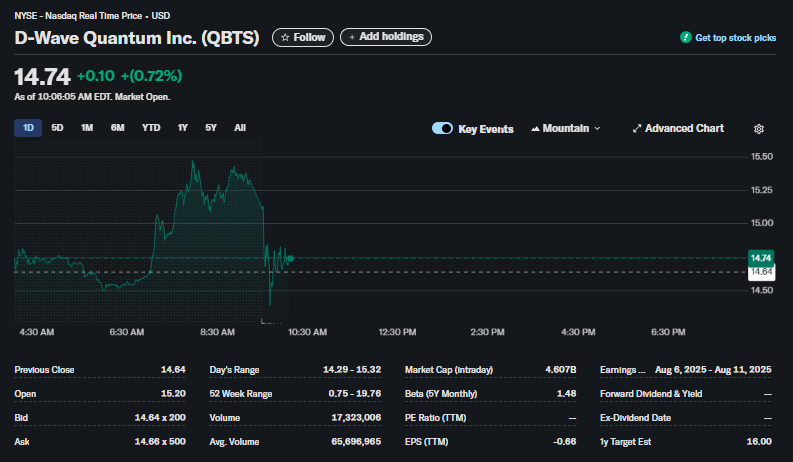Image resolution: width=793 pixels, height=462 pixels.
Task: Show the All time range
Action: tap(240, 128)
